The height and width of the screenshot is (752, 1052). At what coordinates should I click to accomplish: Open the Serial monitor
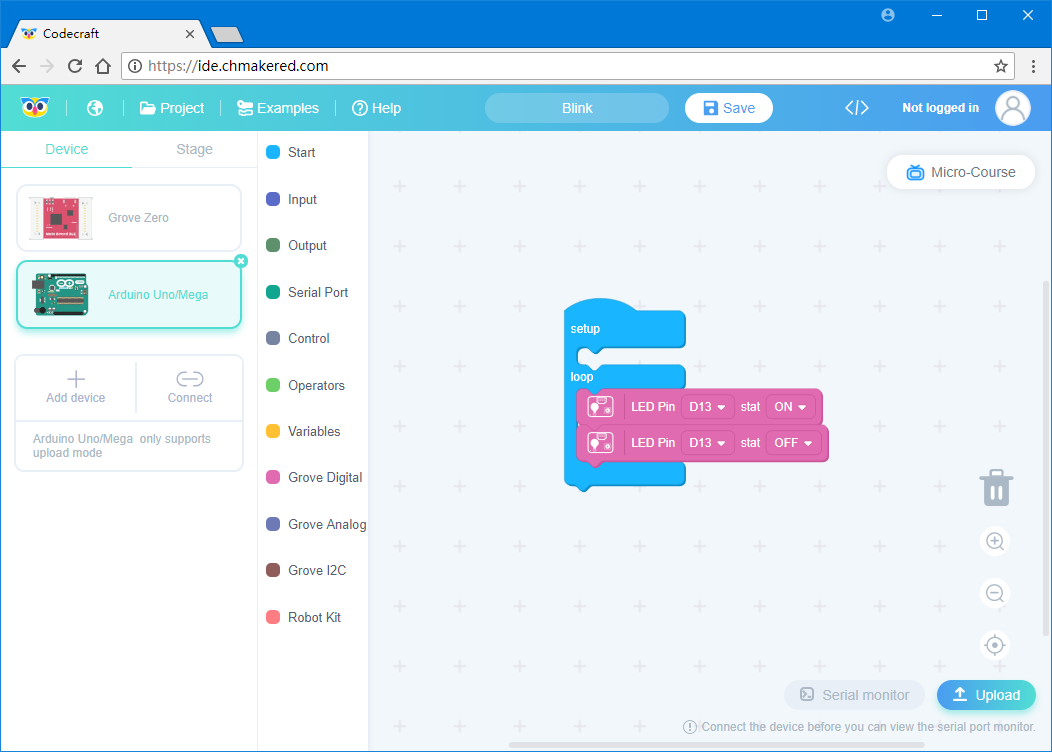854,695
